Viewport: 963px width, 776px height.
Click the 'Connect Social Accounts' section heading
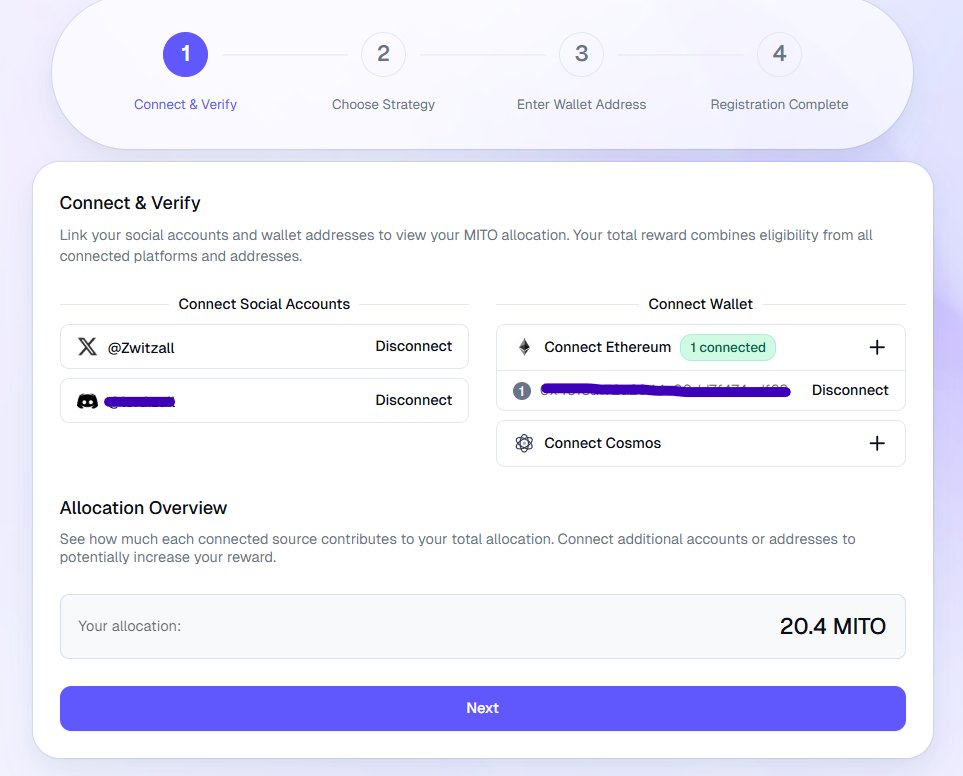[x=264, y=304]
